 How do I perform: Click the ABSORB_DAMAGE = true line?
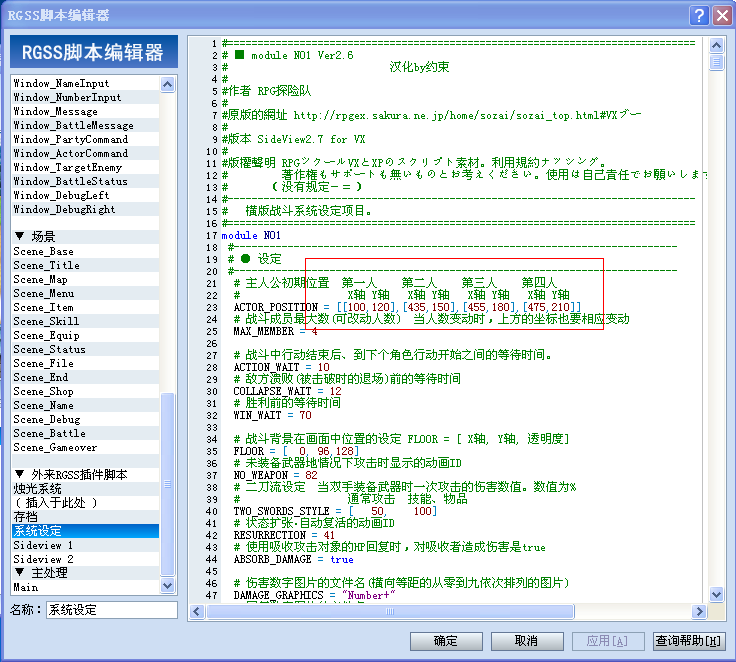click(x=293, y=559)
